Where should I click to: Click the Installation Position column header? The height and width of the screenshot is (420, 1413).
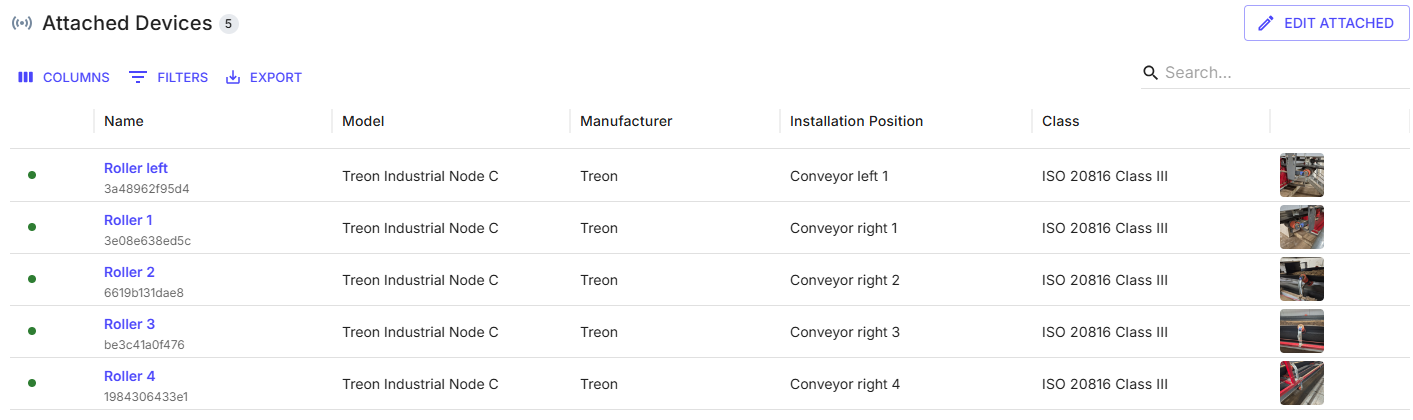click(856, 121)
